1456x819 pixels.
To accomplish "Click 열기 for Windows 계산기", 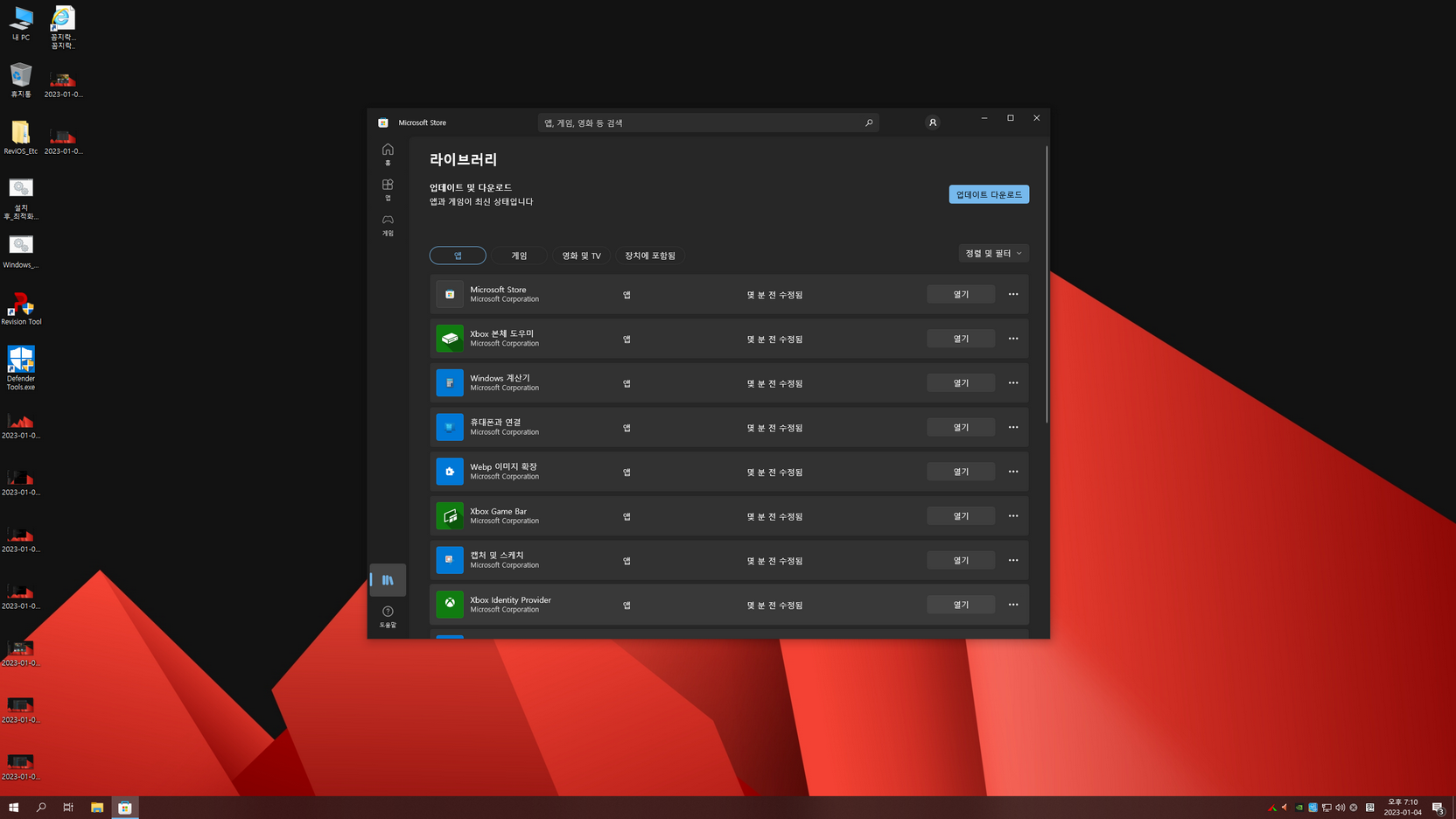I will 961,382.
